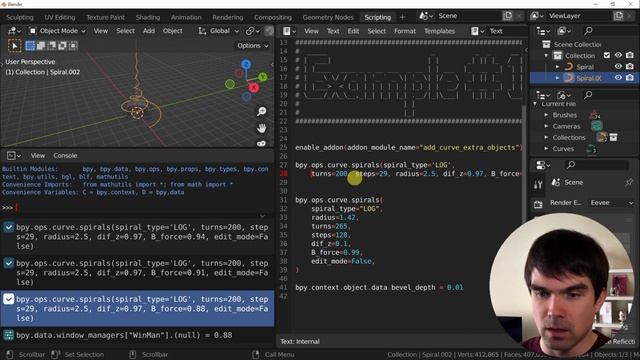Add a new workspace with plus button
This screenshot has height=360, width=640.
coord(402,17)
